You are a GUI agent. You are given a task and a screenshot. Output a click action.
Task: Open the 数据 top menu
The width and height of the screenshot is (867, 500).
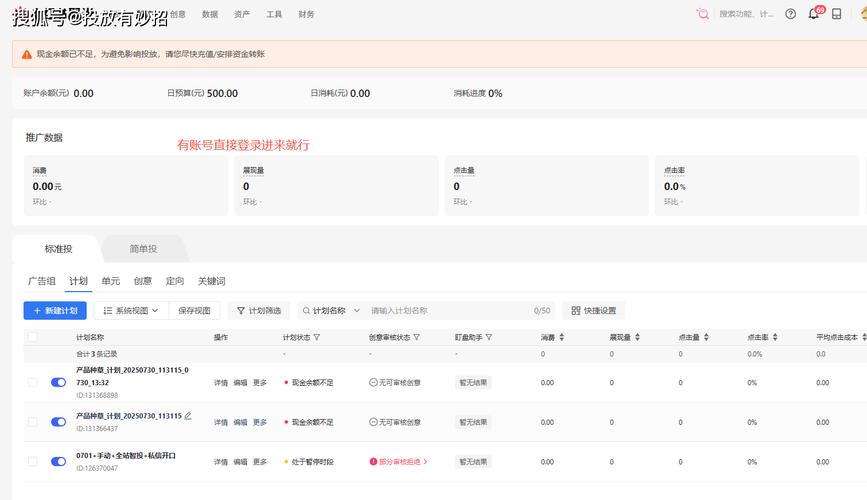(210, 14)
